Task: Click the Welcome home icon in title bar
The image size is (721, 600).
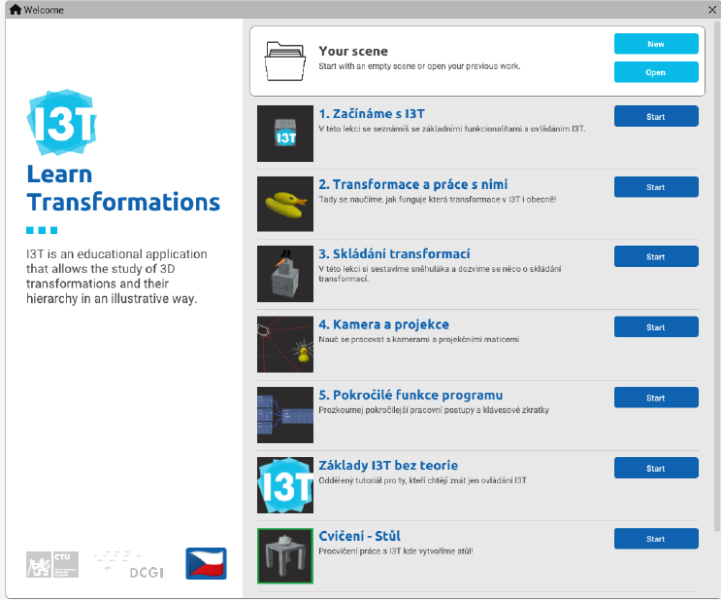Action: click(x=15, y=10)
